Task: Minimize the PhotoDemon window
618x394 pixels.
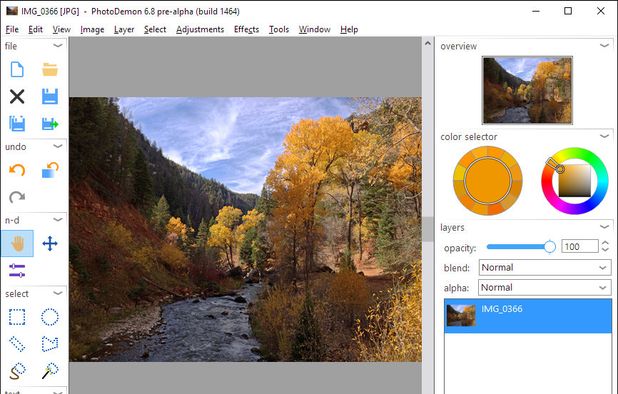Action: coord(536,11)
